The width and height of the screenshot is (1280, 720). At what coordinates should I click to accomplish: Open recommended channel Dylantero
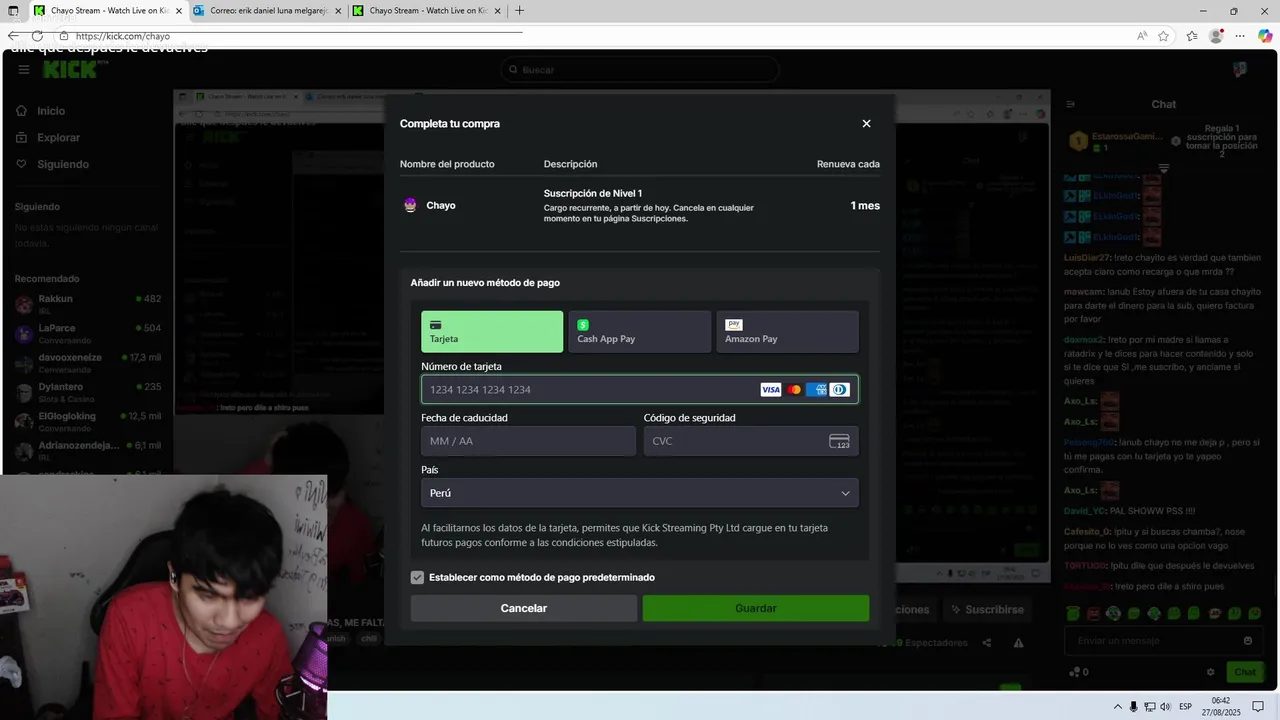[88, 392]
